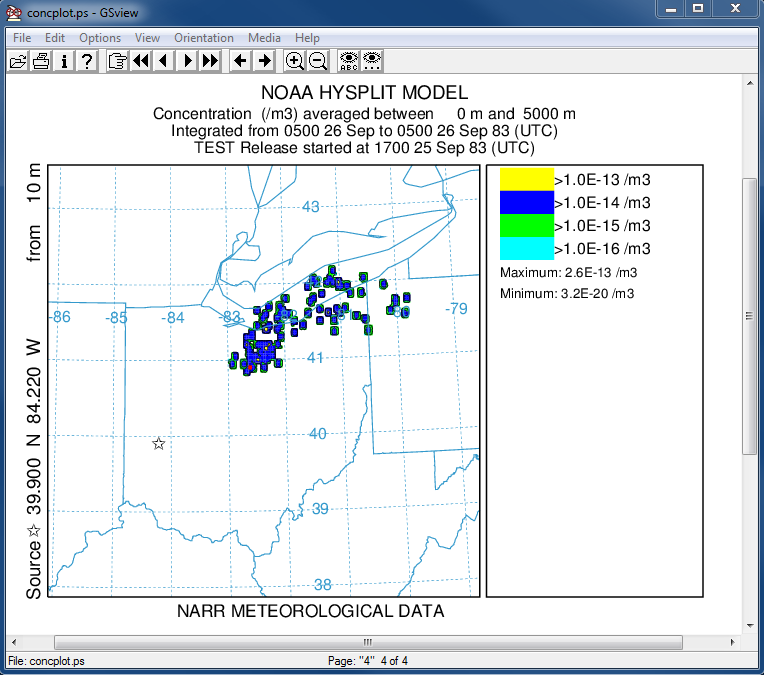
Task: Click the 'TEST Release started at 1700' line
Action: click(x=364, y=148)
